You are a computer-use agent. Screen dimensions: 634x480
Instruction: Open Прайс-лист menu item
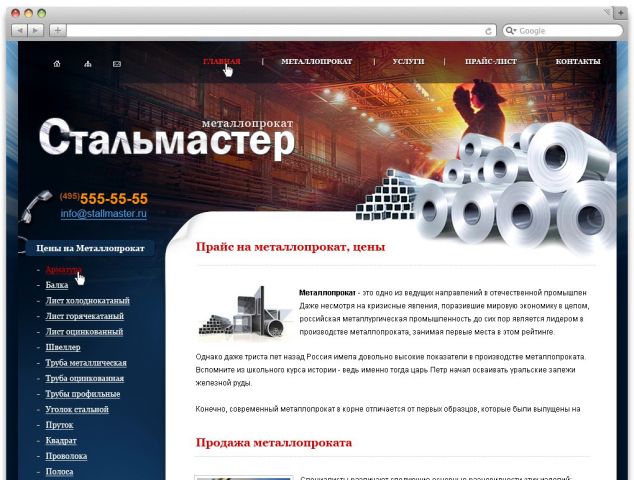click(x=491, y=61)
